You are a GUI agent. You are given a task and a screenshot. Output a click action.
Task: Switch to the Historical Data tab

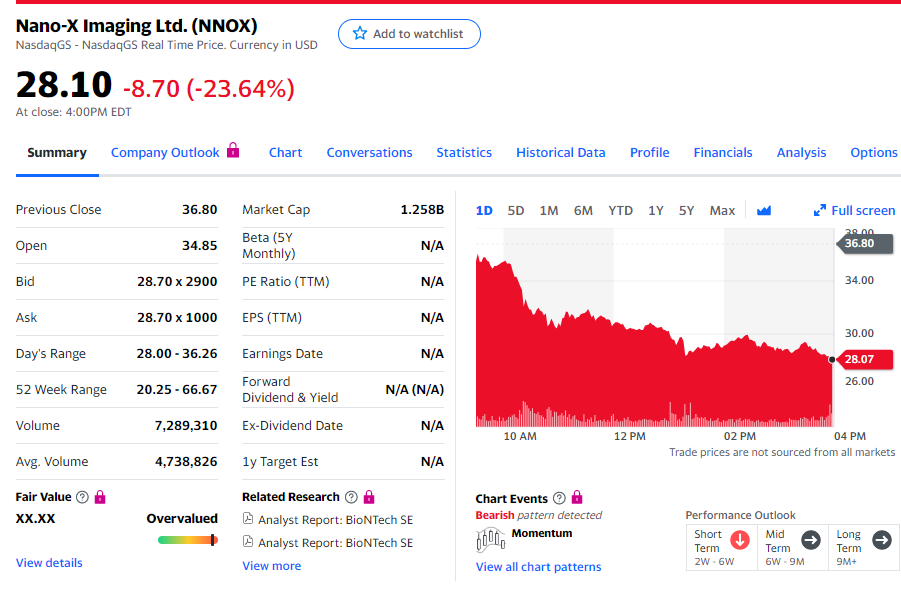click(560, 153)
